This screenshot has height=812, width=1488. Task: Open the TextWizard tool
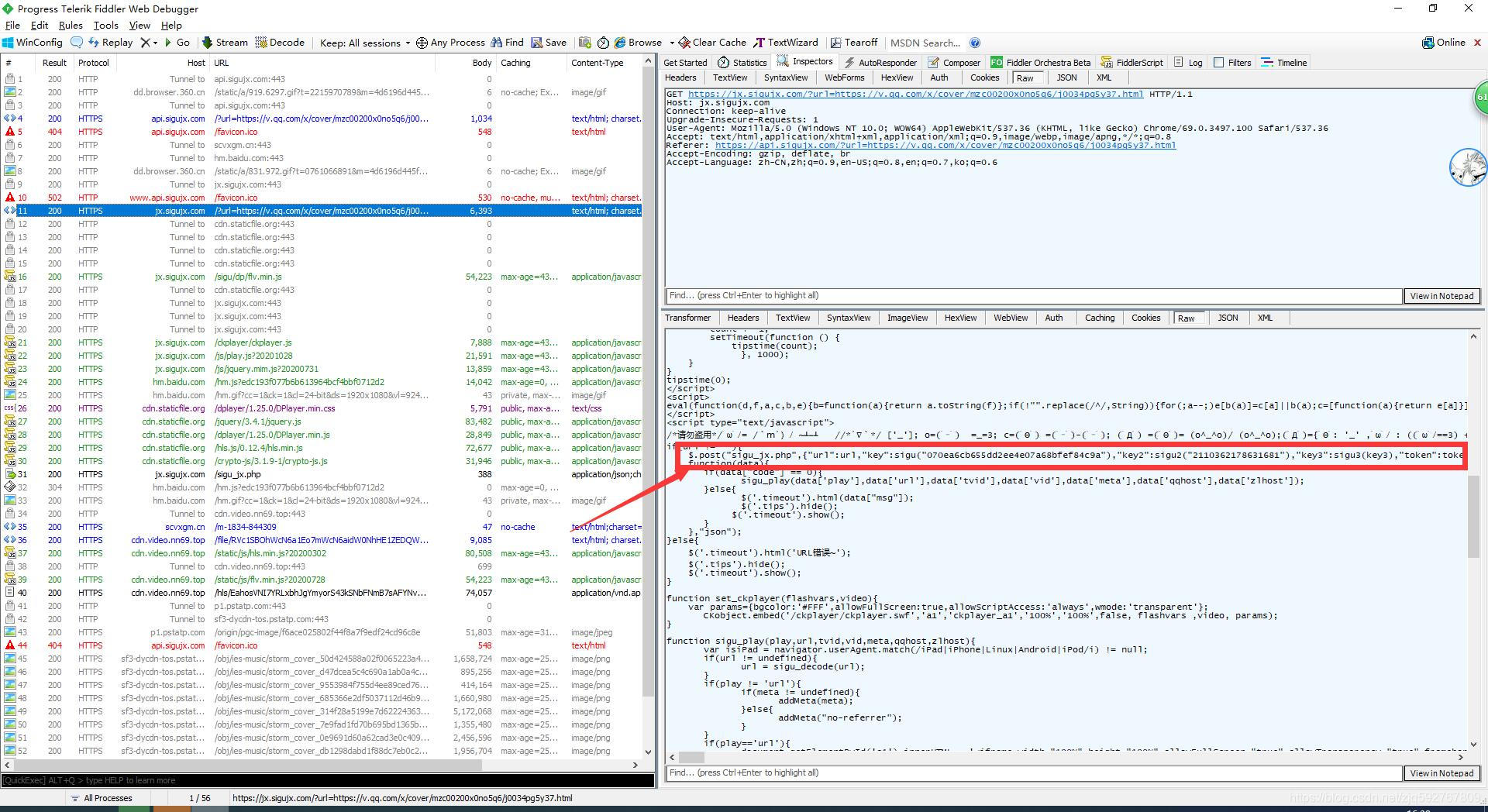[x=786, y=43]
